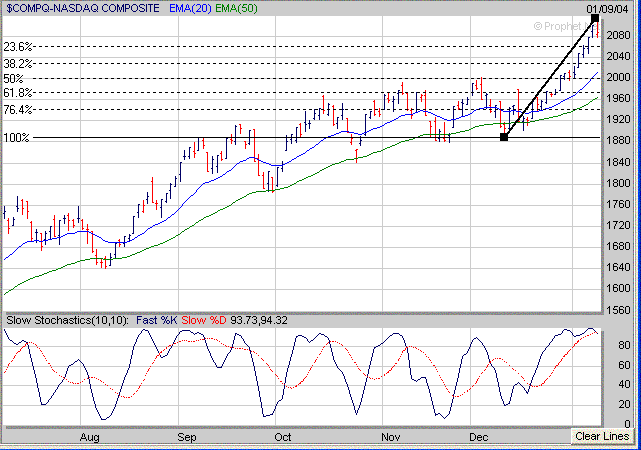641x450 pixels.
Task: Click the 01/09/04 date label
Action: 607,9
